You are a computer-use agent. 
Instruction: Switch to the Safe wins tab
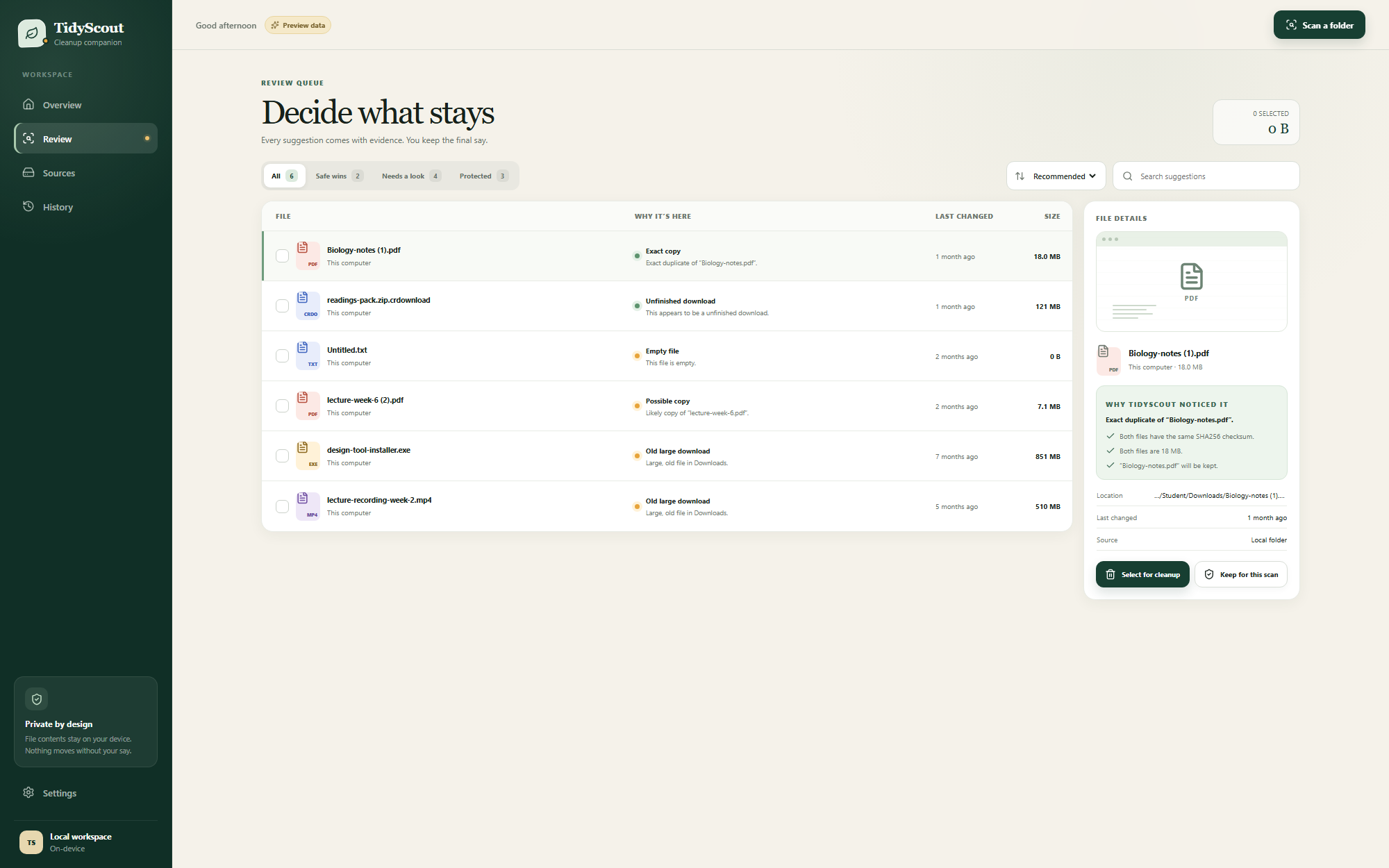(339, 176)
